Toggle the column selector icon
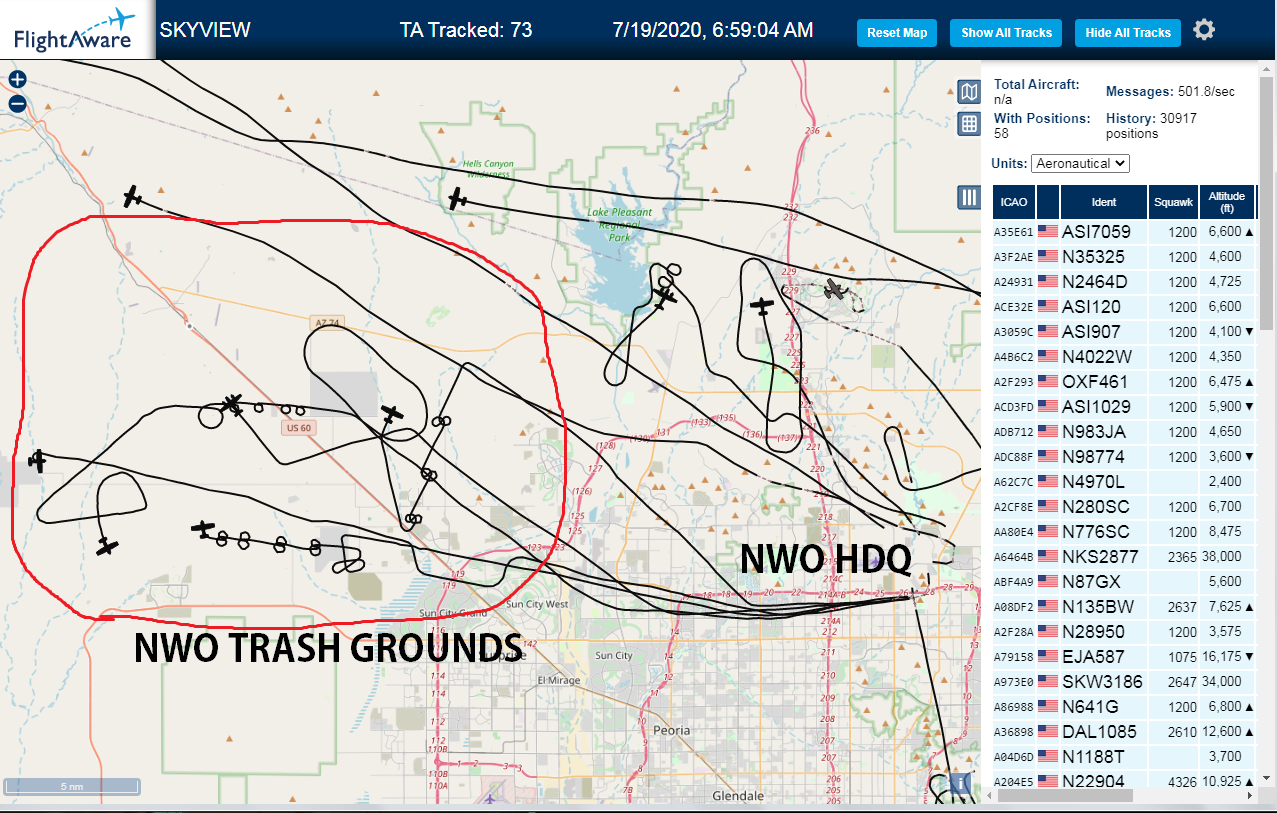Viewport: 1277px width, 813px height. pyautogui.click(x=969, y=197)
